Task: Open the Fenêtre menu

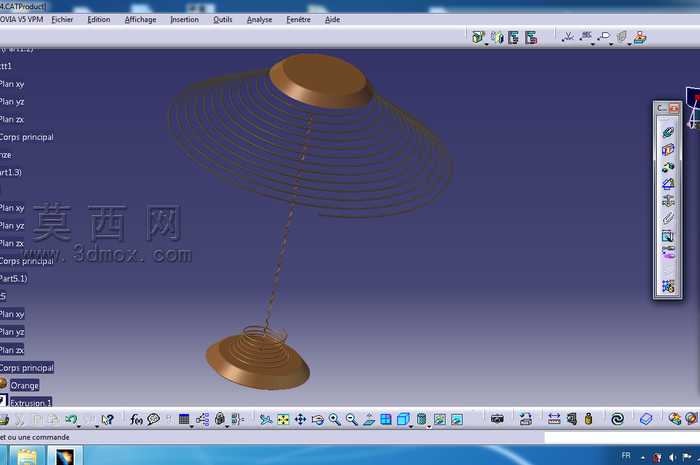Action: (298, 20)
